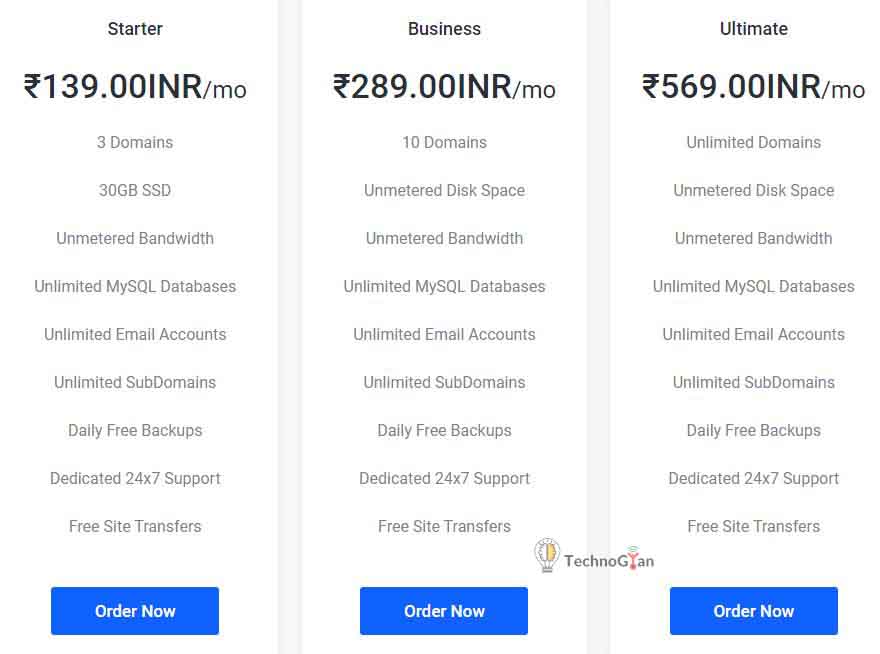Click the 30GB SSD feature text
The image size is (880, 654).
tap(135, 190)
